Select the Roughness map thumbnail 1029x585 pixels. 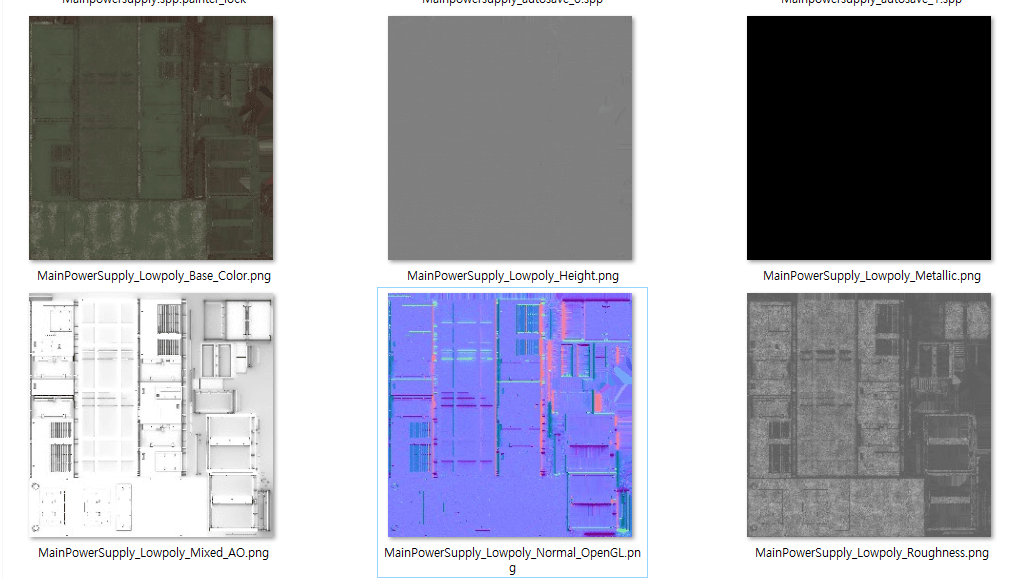click(869, 415)
